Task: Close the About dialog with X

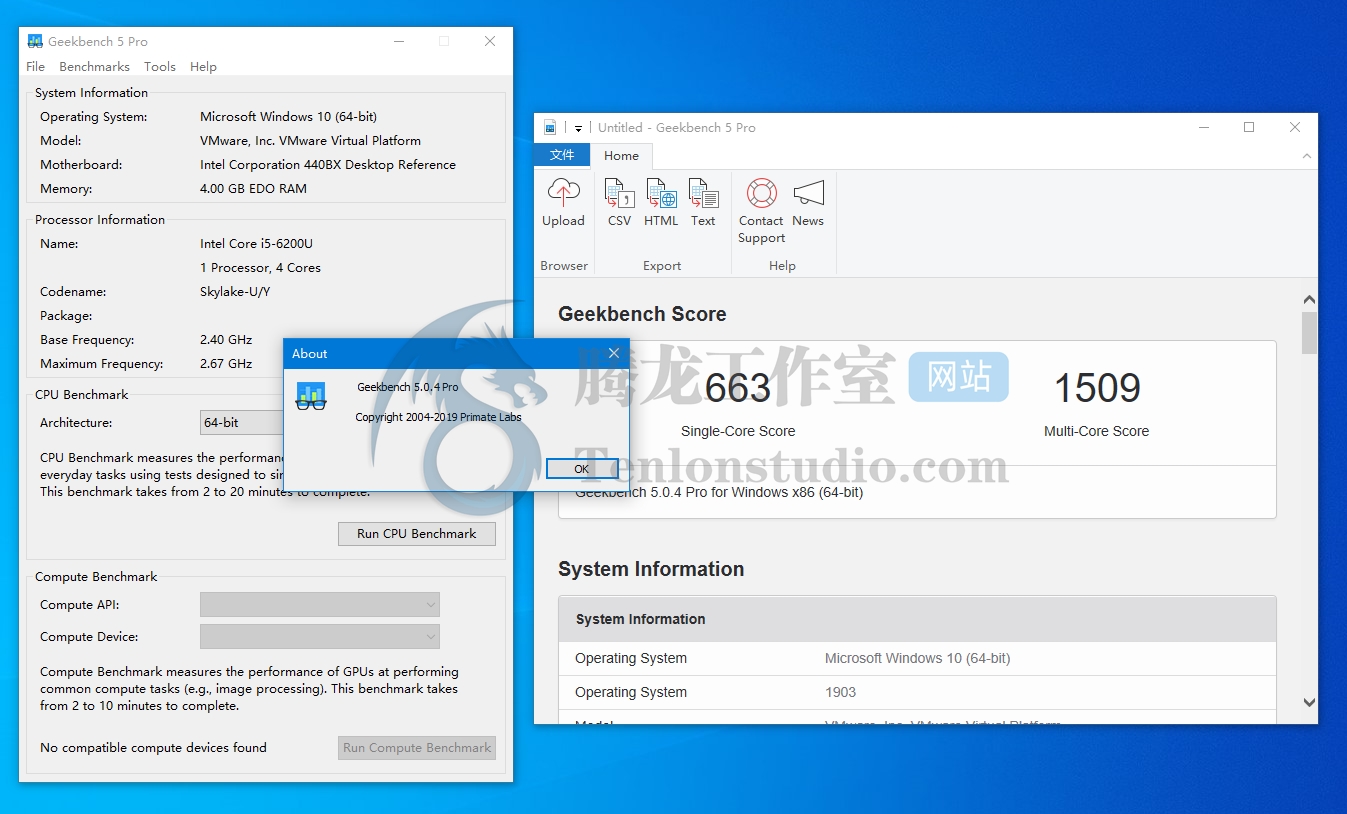Action: (x=614, y=353)
